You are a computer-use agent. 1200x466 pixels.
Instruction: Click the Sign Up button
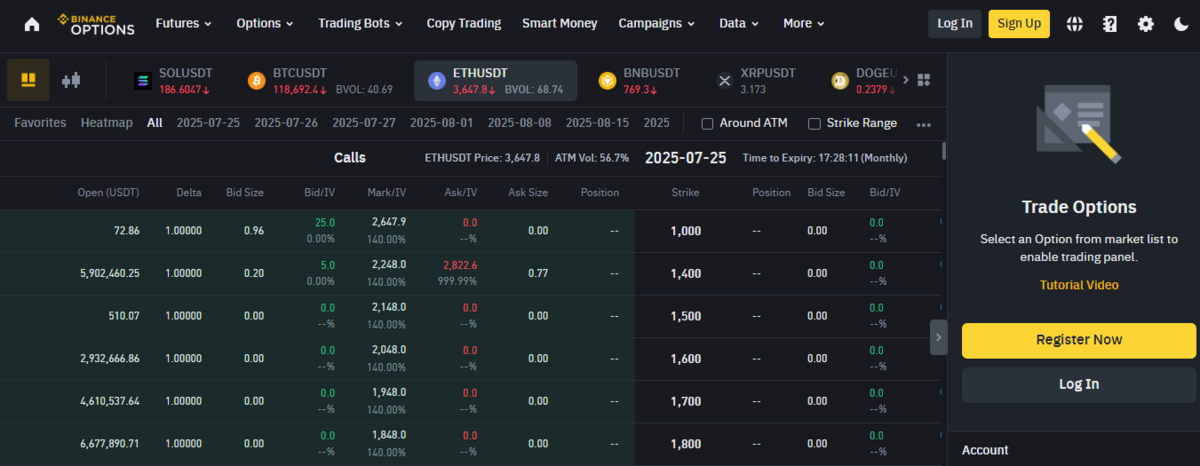point(1019,24)
